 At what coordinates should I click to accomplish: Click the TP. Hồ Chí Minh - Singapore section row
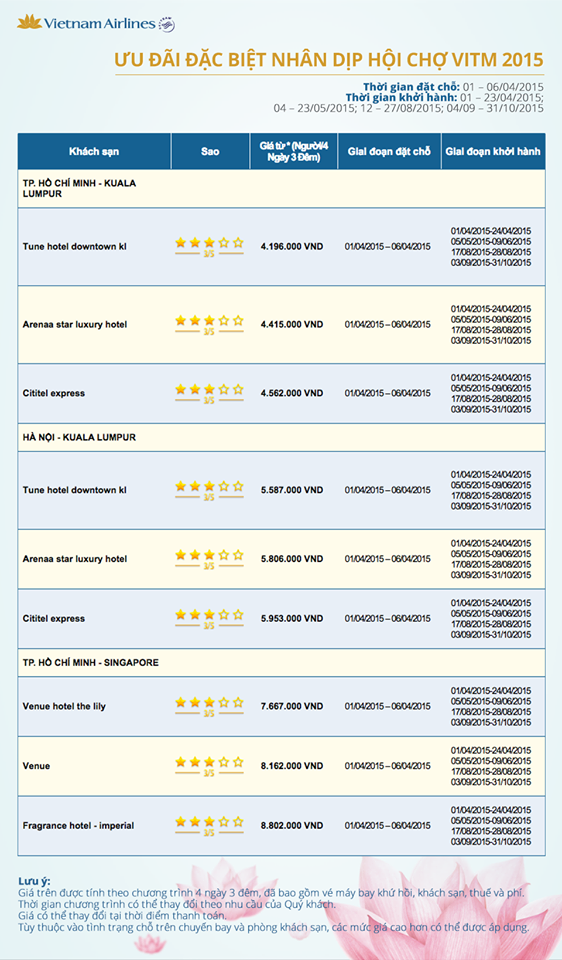tap(282, 662)
